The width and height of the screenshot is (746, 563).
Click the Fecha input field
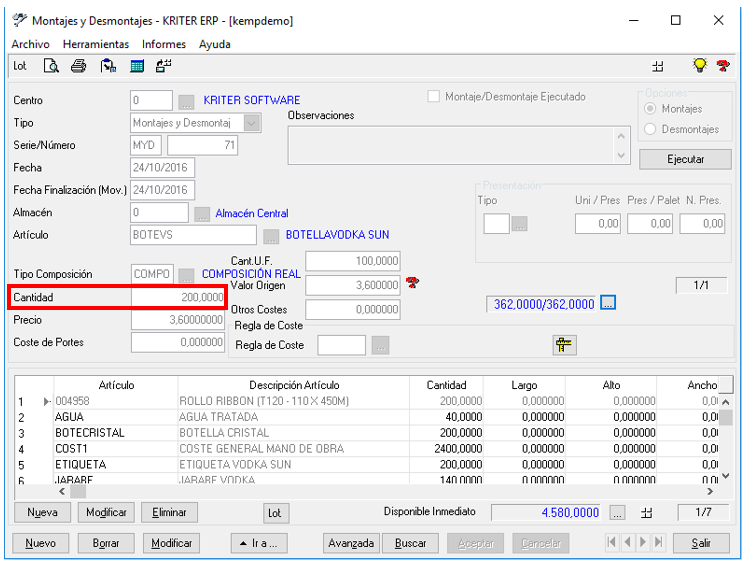(x=162, y=168)
